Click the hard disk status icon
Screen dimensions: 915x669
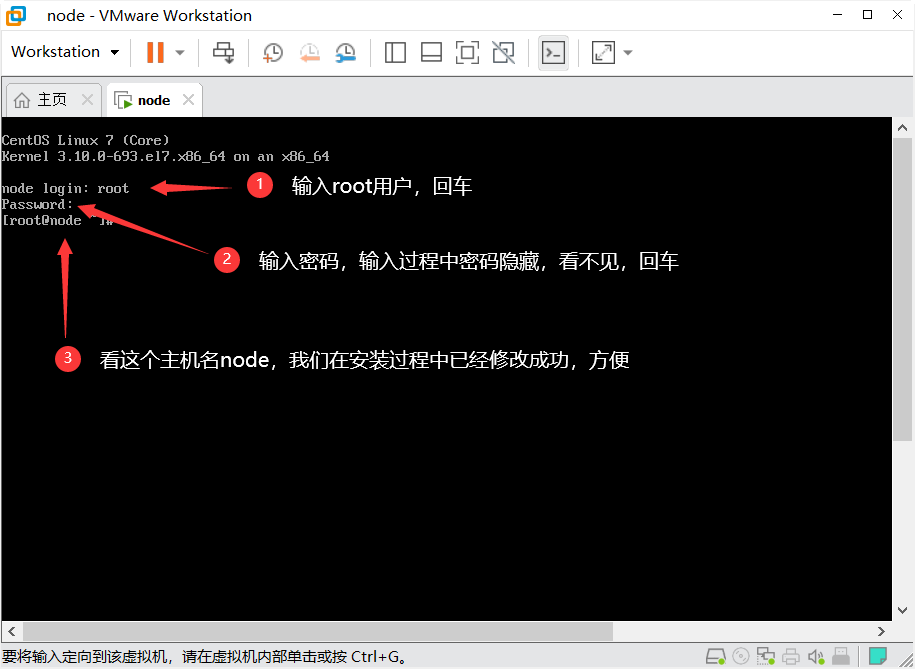click(x=716, y=656)
